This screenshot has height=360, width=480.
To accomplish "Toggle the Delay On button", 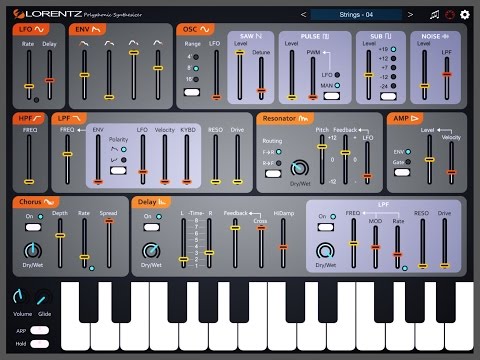I will (152, 227).
